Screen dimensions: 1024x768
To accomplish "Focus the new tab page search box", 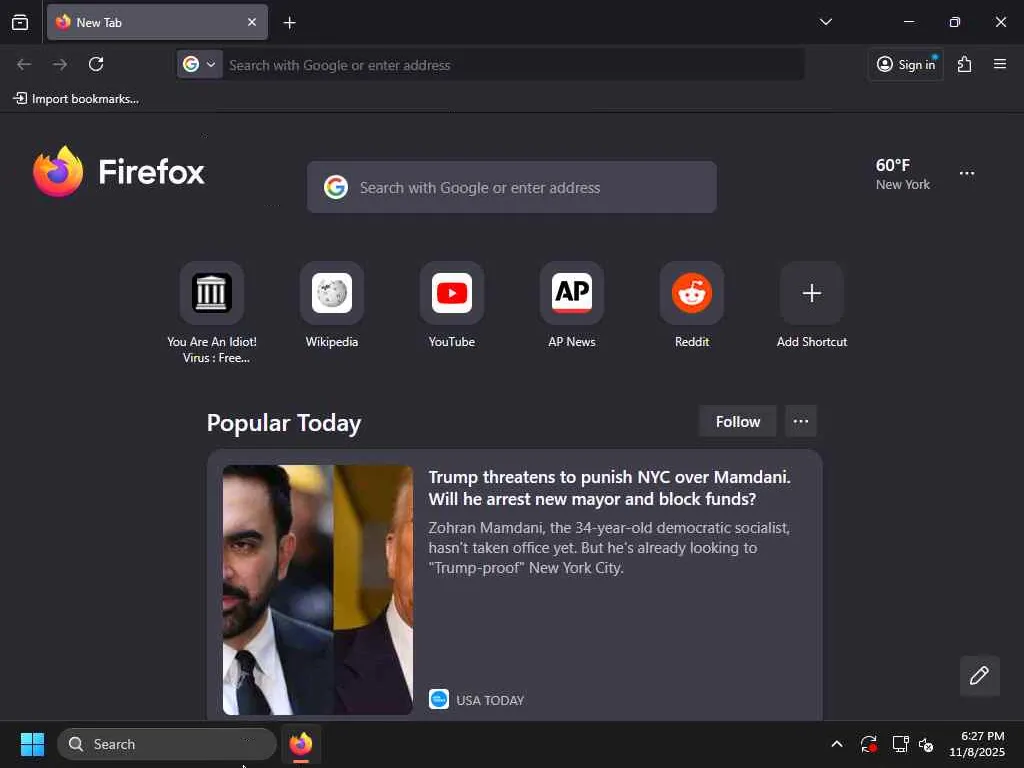I will tap(511, 187).
